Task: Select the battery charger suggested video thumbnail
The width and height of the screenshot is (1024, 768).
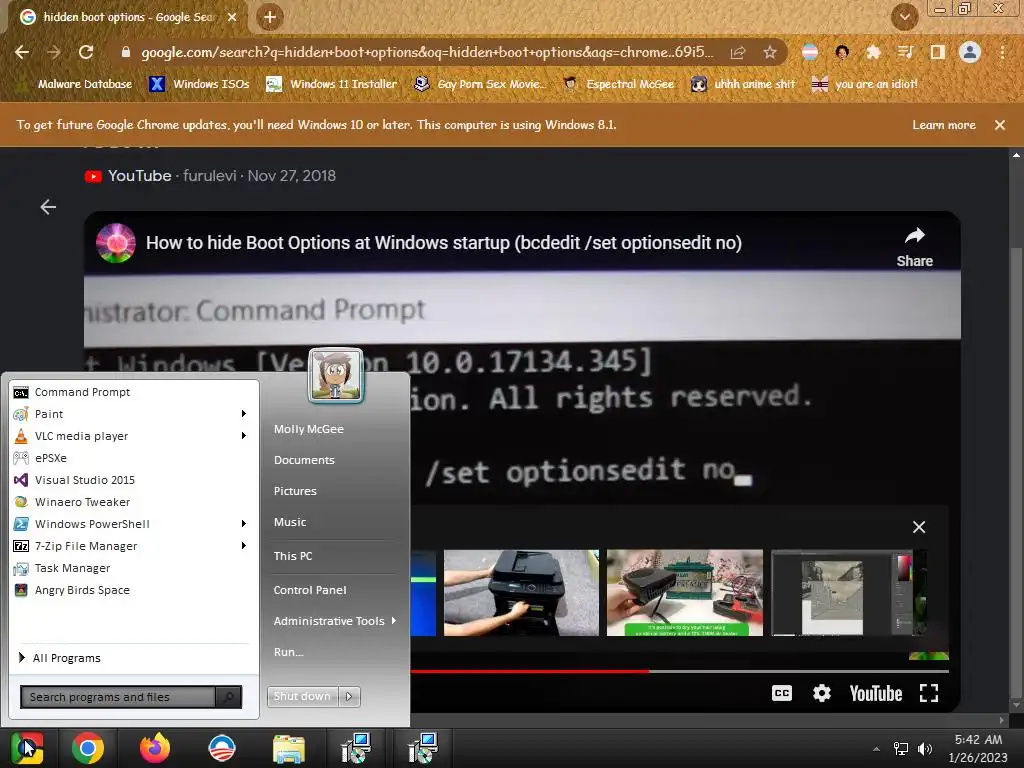Action: (x=684, y=592)
